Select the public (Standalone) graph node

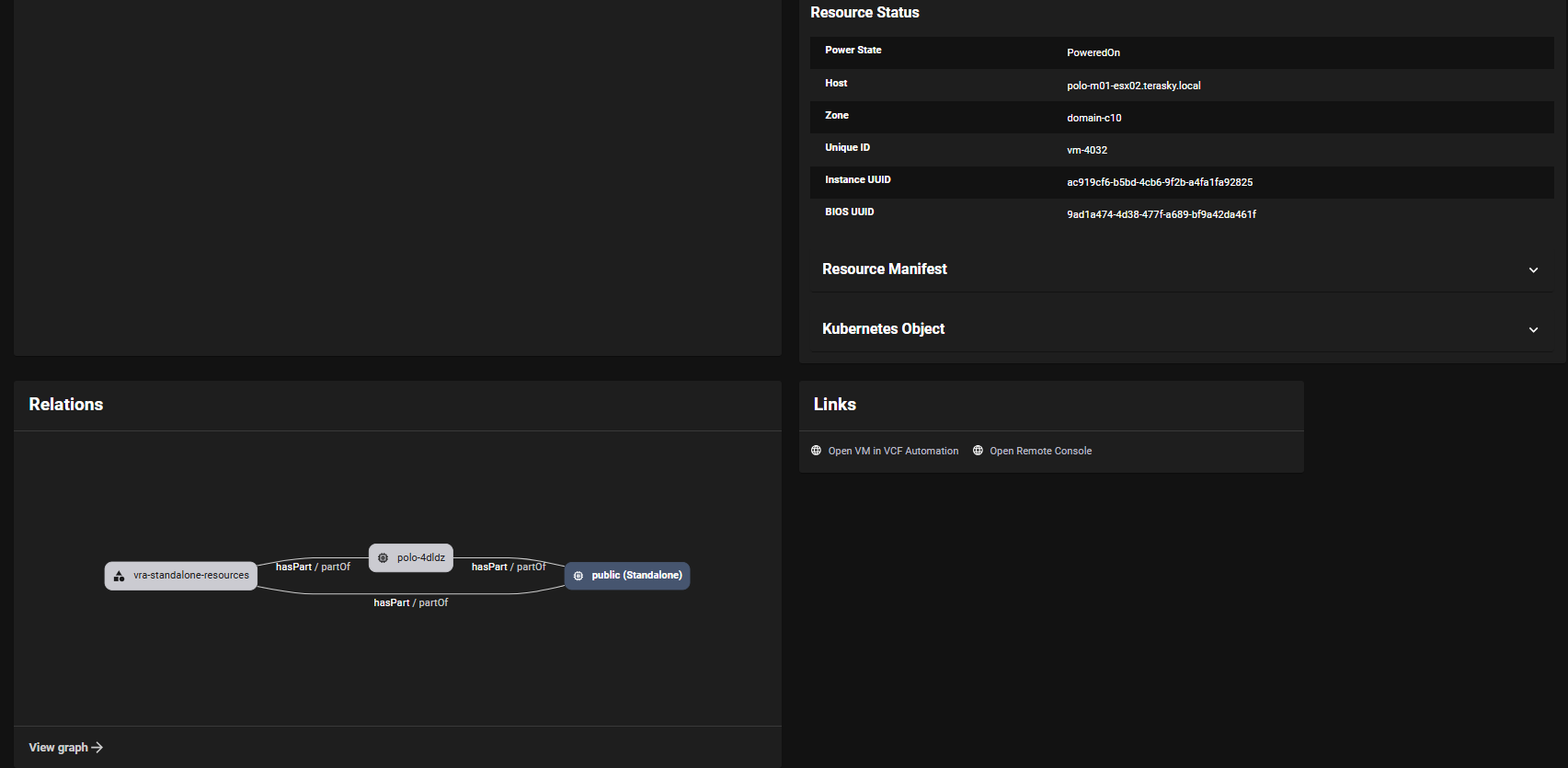tap(627, 576)
